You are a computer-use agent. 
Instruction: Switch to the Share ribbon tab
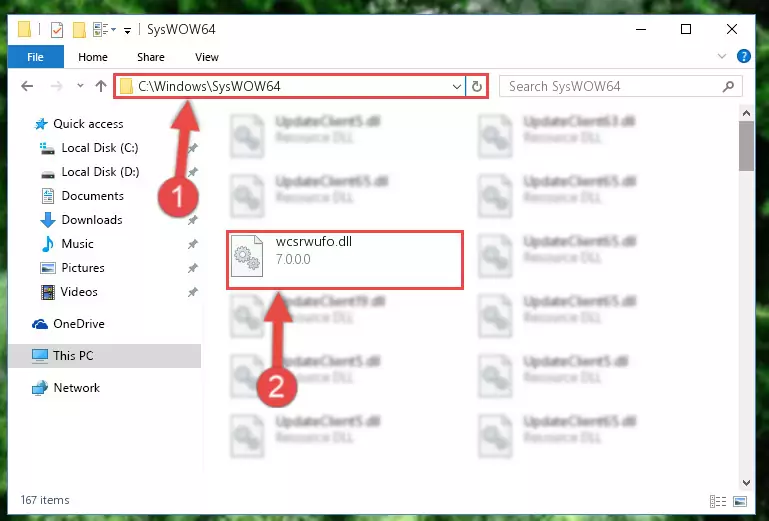click(151, 57)
